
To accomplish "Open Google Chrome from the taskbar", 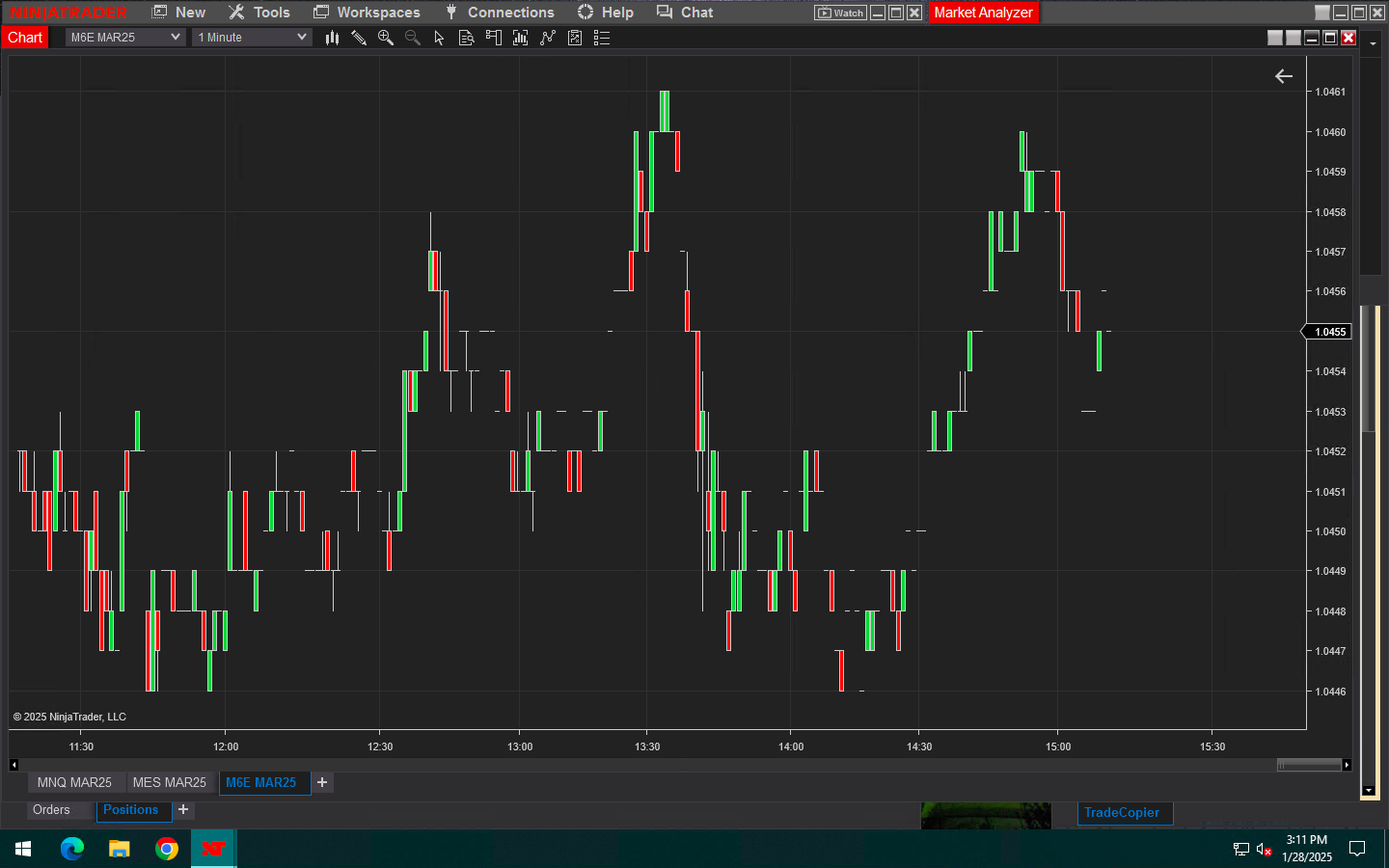I will pyautogui.click(x=167, y=849).
